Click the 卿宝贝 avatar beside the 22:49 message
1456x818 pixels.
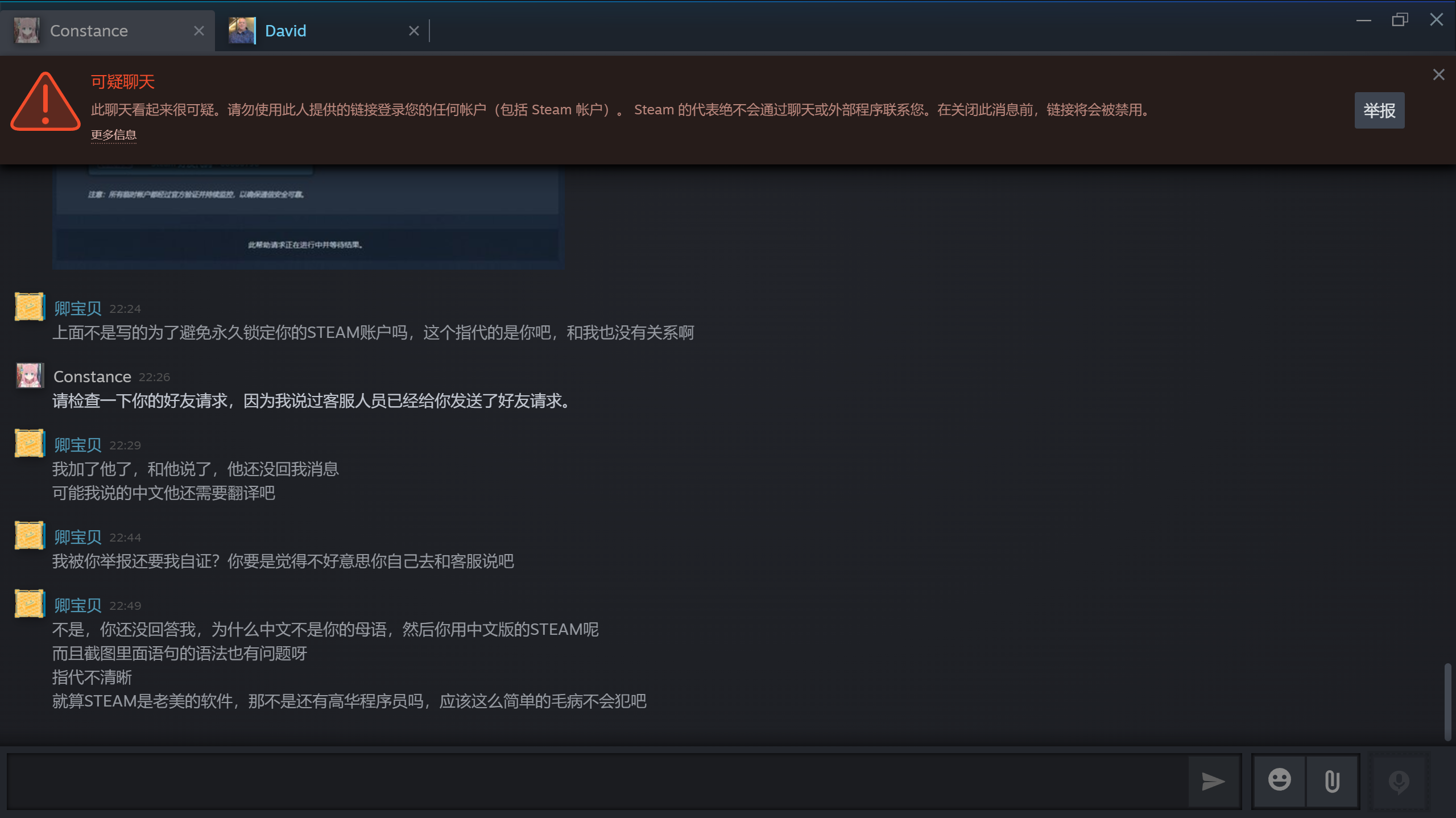coord(30,604)
